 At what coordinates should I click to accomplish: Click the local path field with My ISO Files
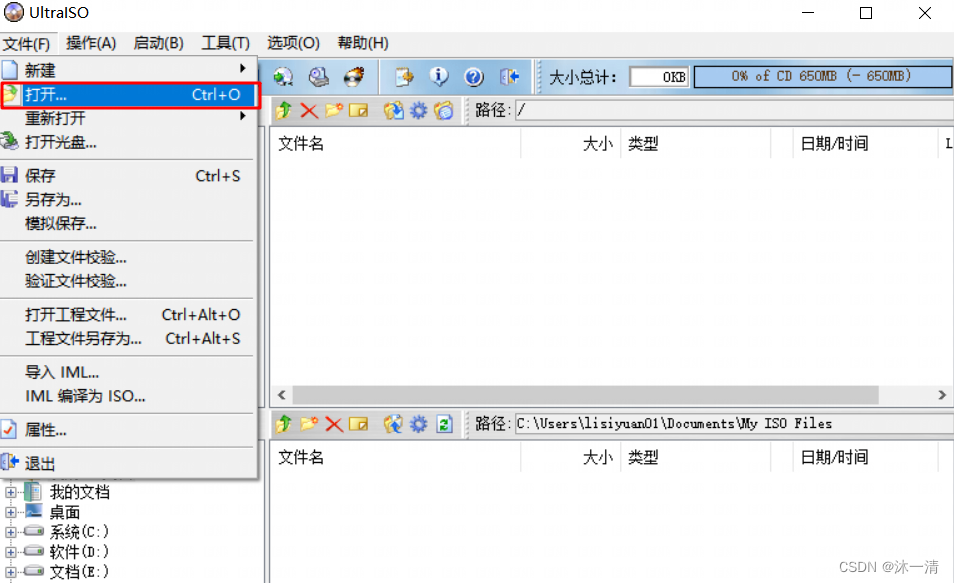734,424
